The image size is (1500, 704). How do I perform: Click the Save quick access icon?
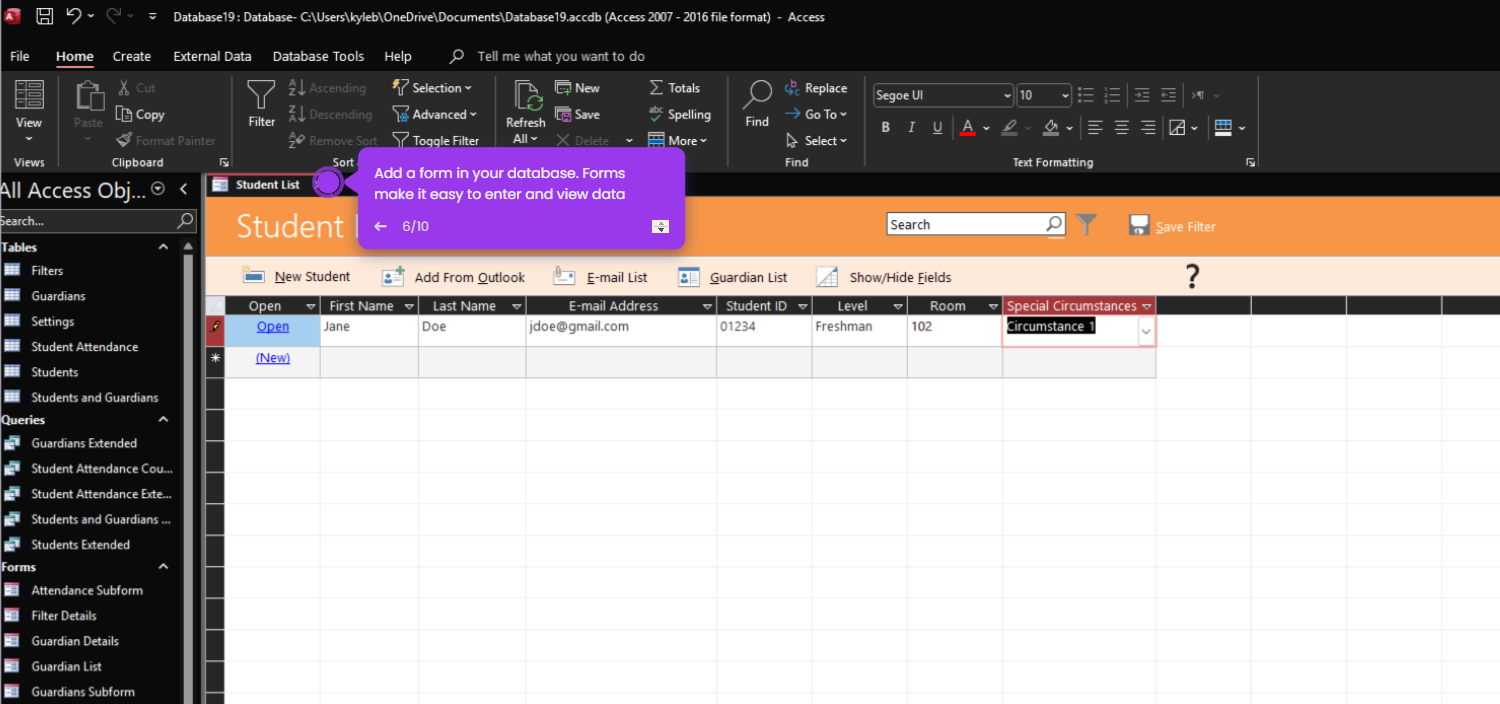[x=45, y=16]
